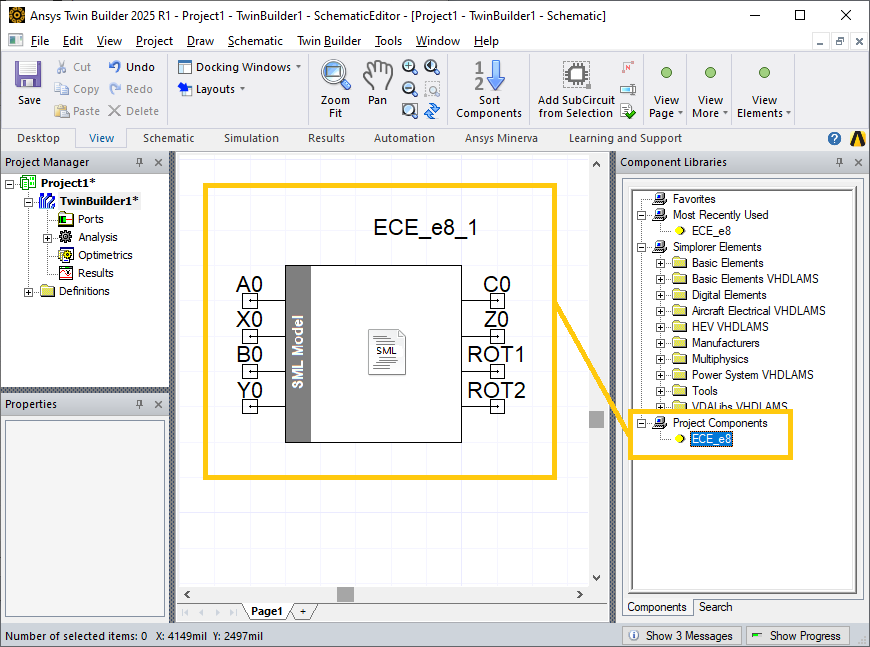Select the Pan hand tool
870x647 pixels.
[377, 75]
